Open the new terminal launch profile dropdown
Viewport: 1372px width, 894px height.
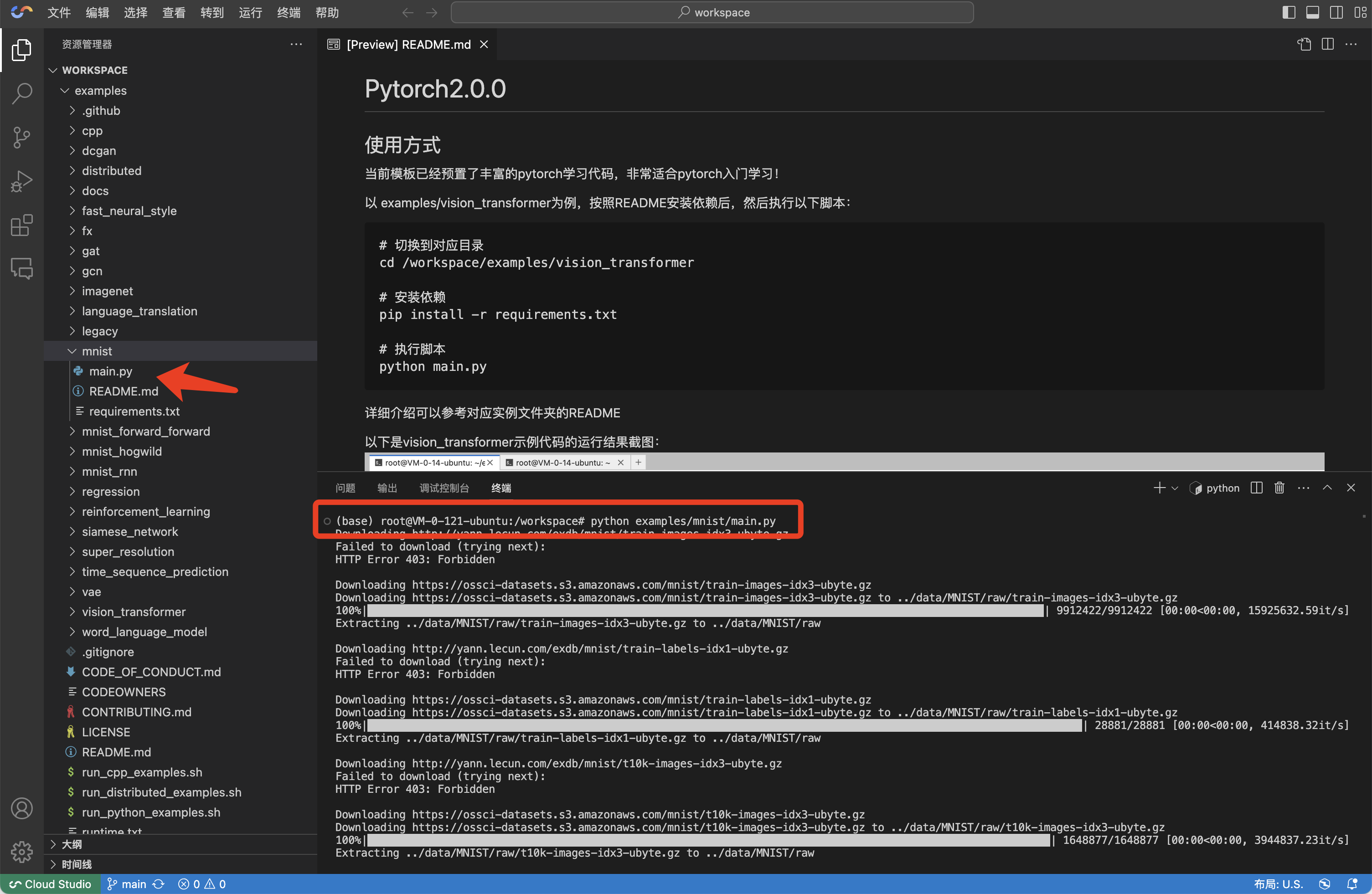pos(1175,489)
